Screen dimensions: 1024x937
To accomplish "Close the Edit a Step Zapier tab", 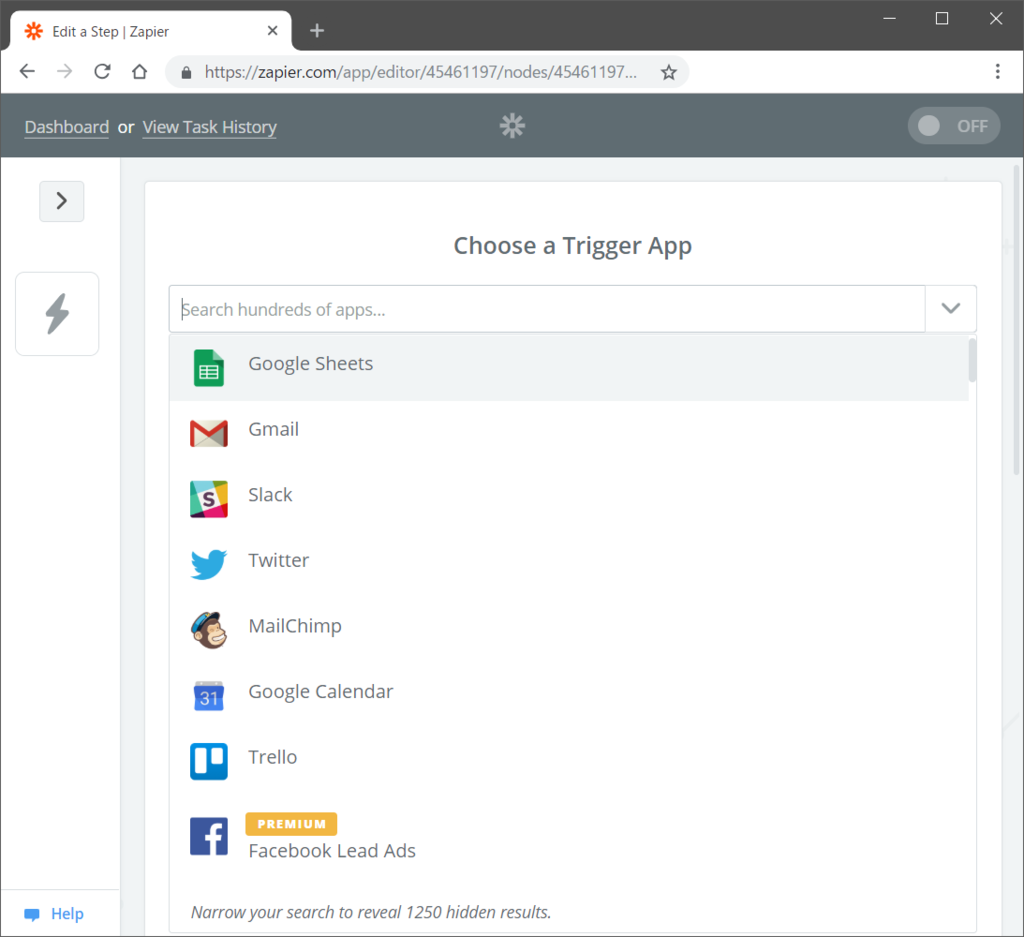I will [x=272, y=31].
